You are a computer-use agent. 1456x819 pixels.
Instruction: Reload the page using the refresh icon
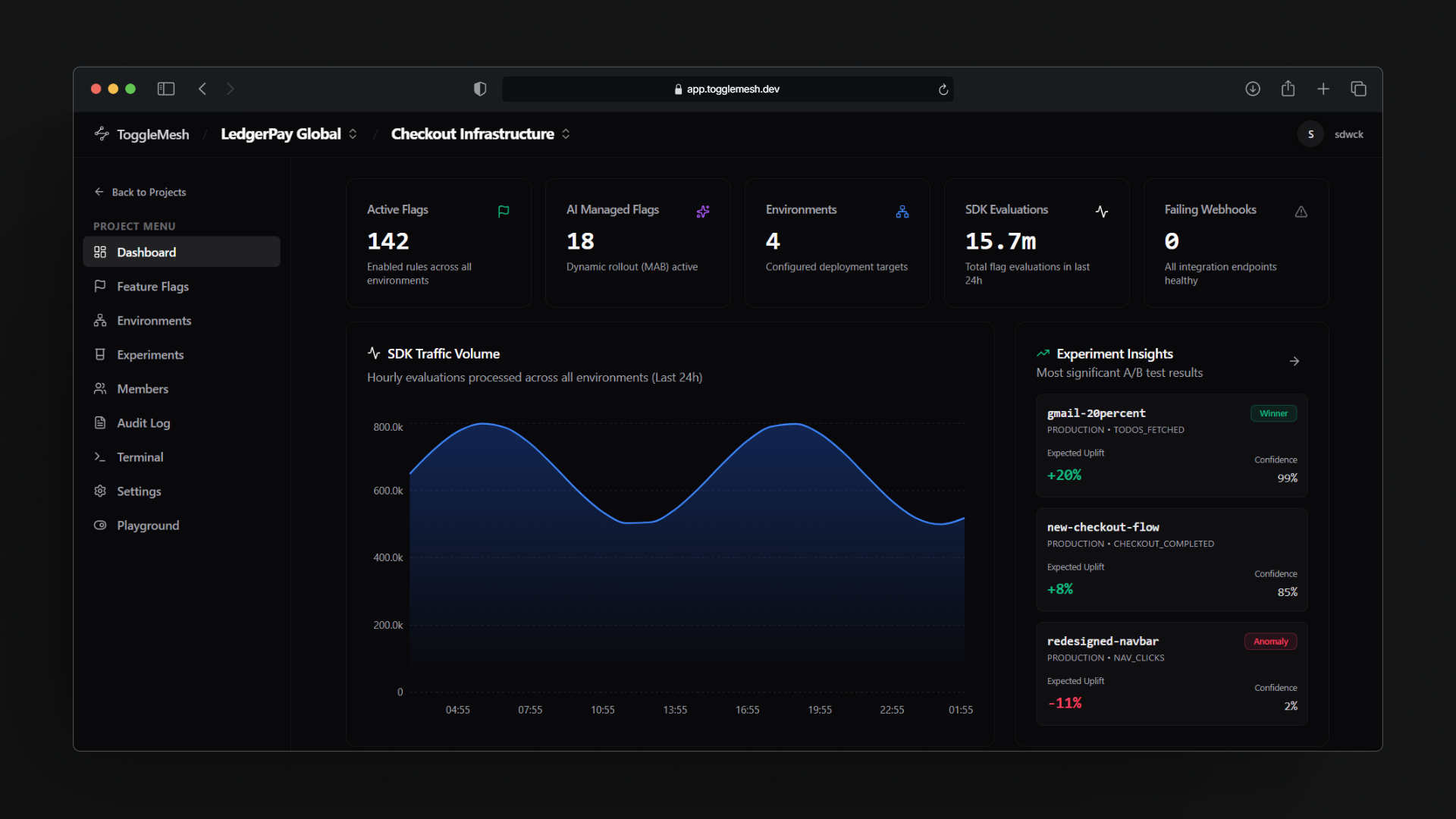(943, 89)
